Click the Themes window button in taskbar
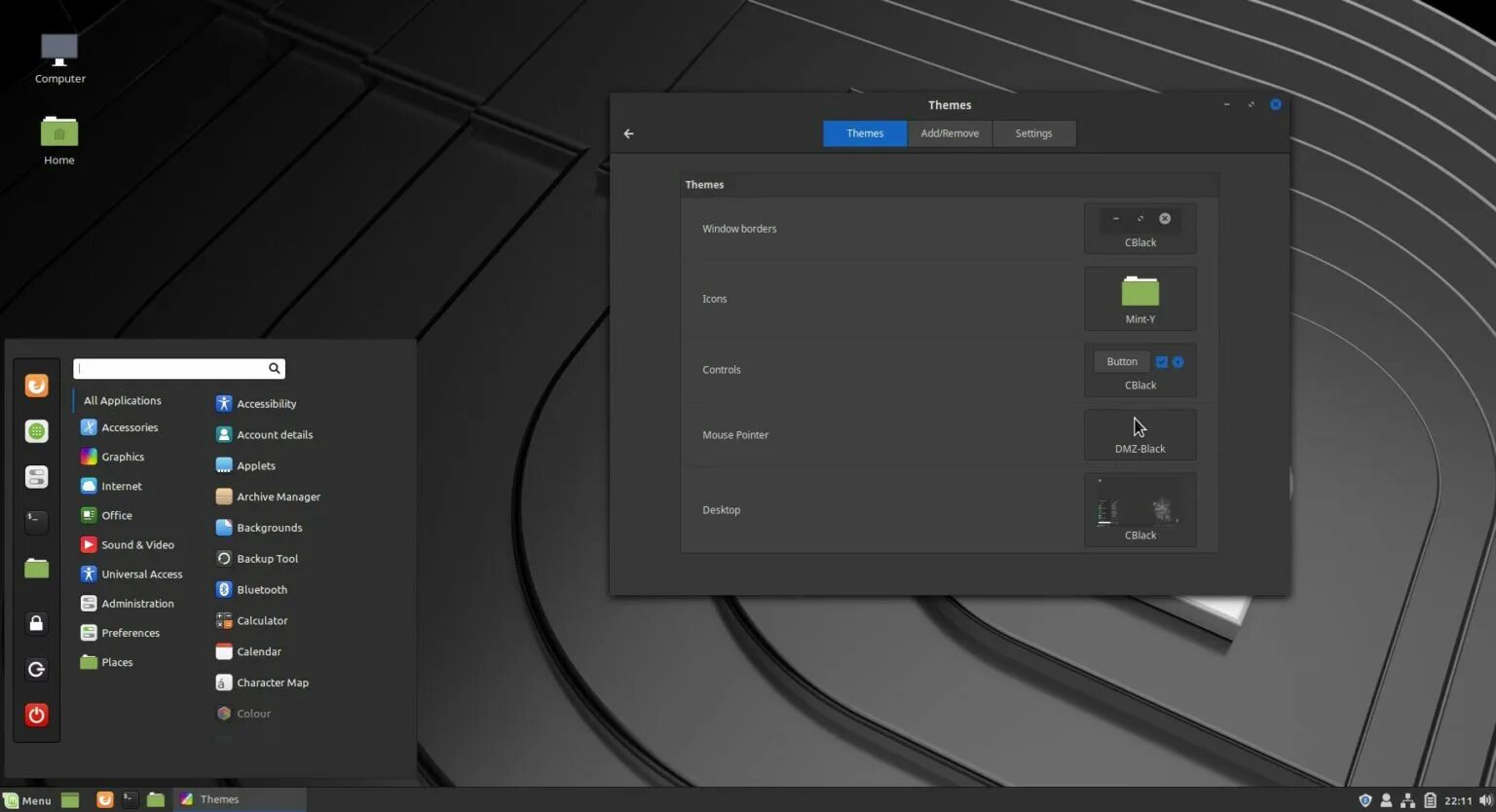 tap(240, 799)
